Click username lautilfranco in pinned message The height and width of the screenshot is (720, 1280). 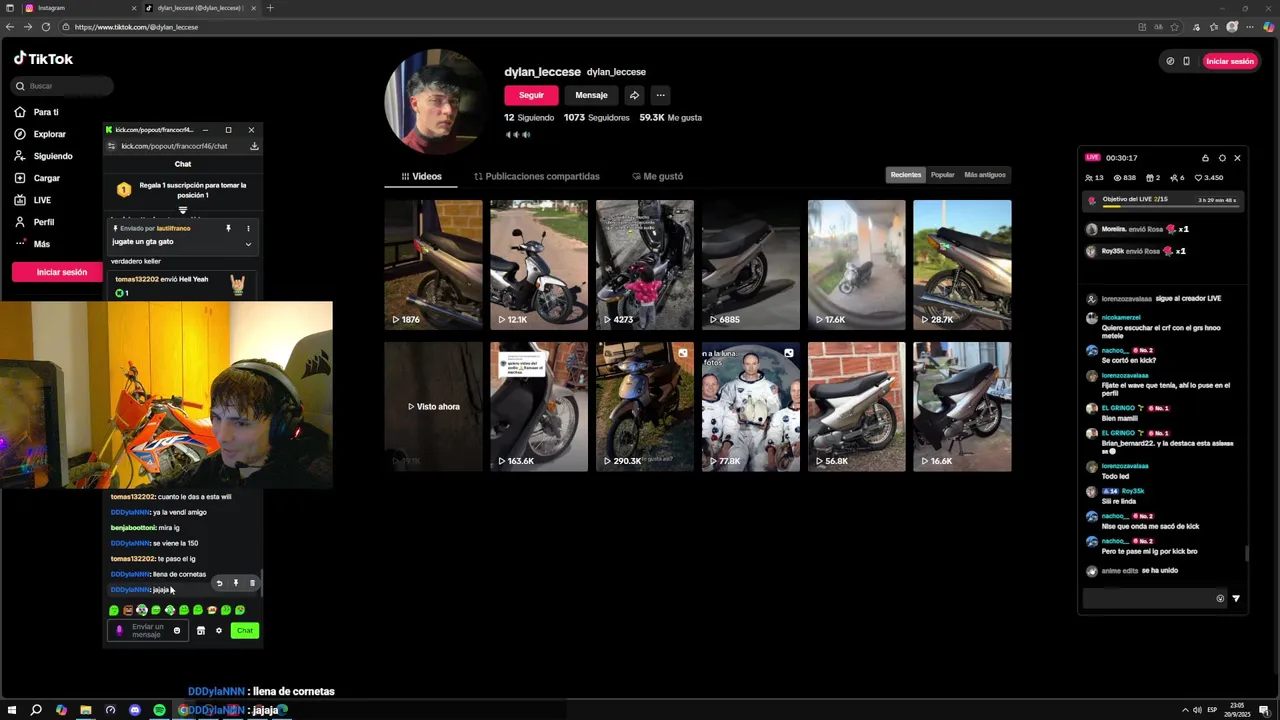(x=173, y=229)
